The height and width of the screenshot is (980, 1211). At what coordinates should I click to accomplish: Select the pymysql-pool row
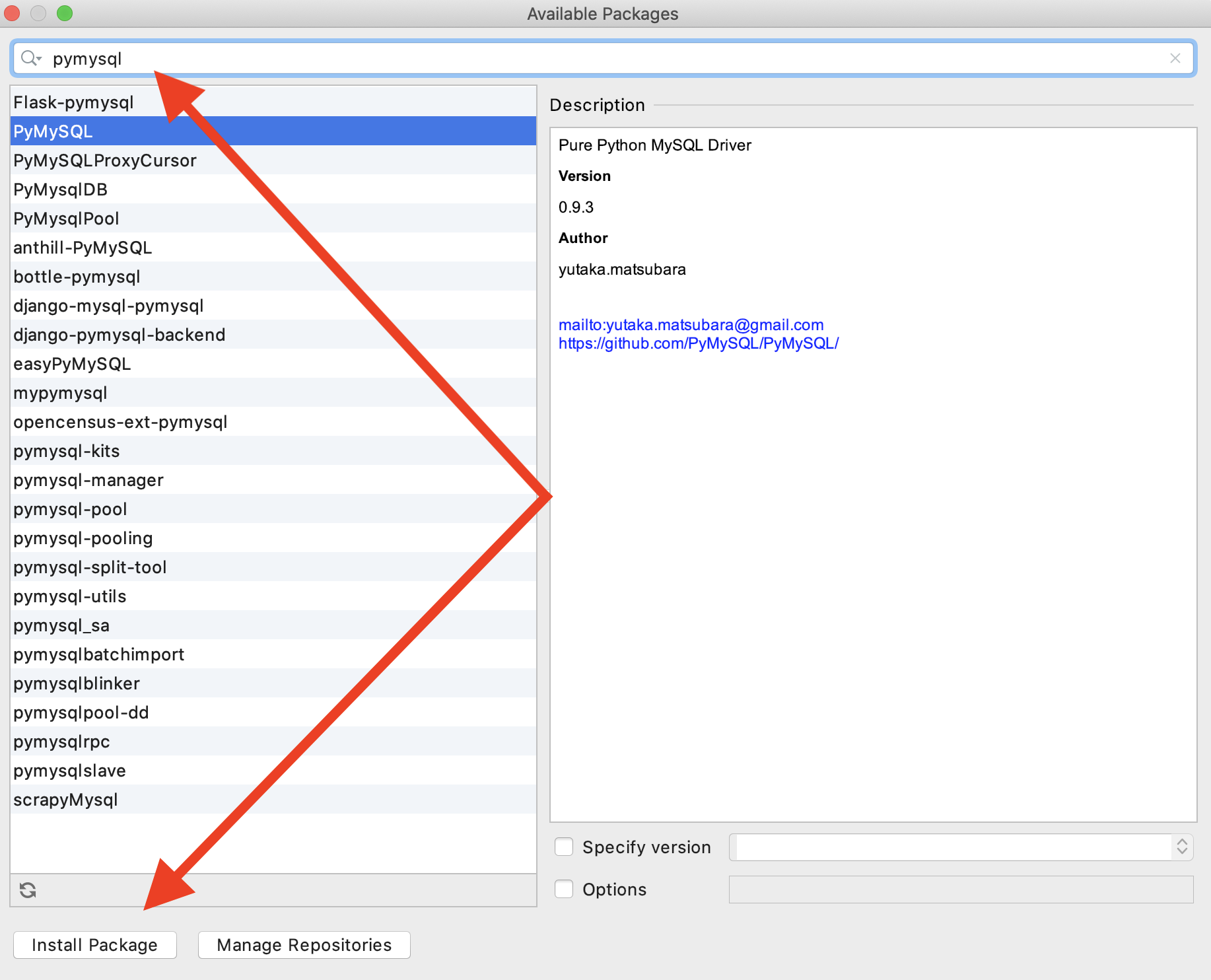[x=273, y=508]
